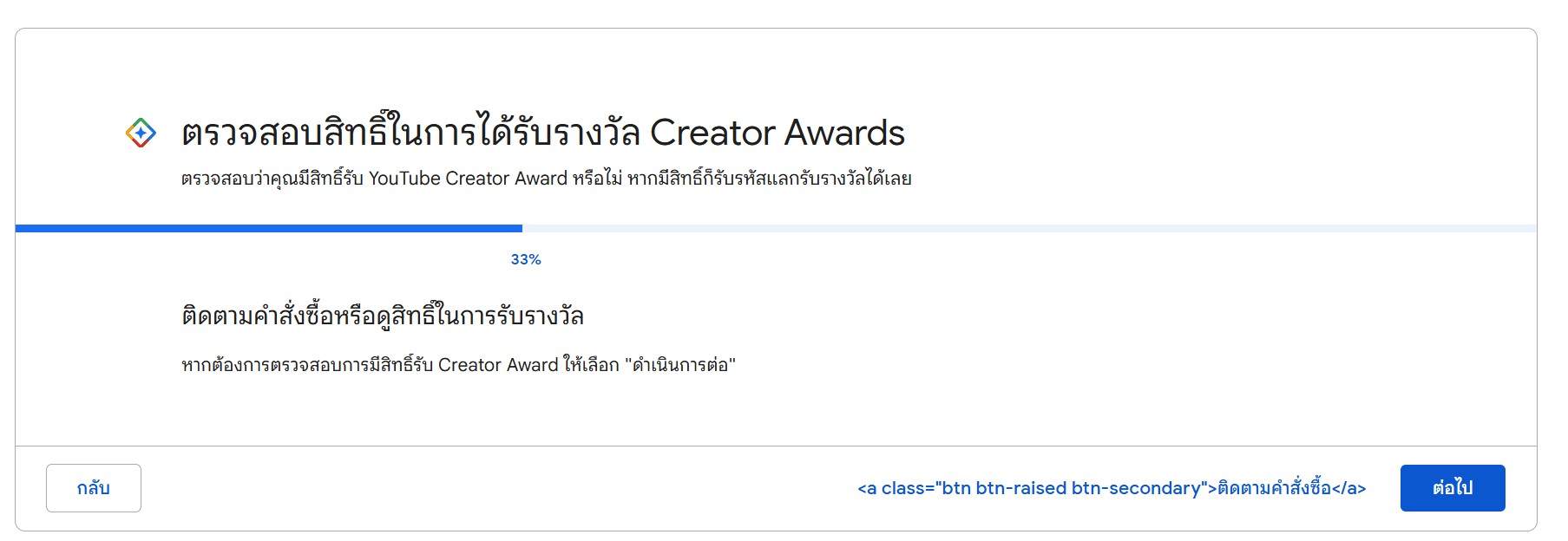Click the filled blue portion of progress bar
This screenshot has height=541, width=1568.
tap(269, 229)
